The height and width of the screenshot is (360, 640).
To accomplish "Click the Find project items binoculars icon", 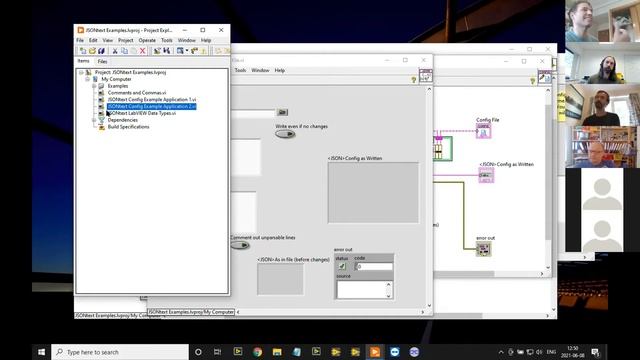I will click(x=166, y=51).
